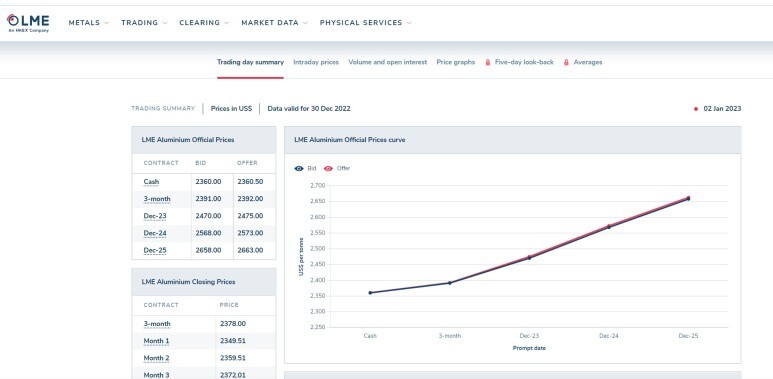Open the Price graphs tab
Screen dimensions: 773x379
(456, 63)
